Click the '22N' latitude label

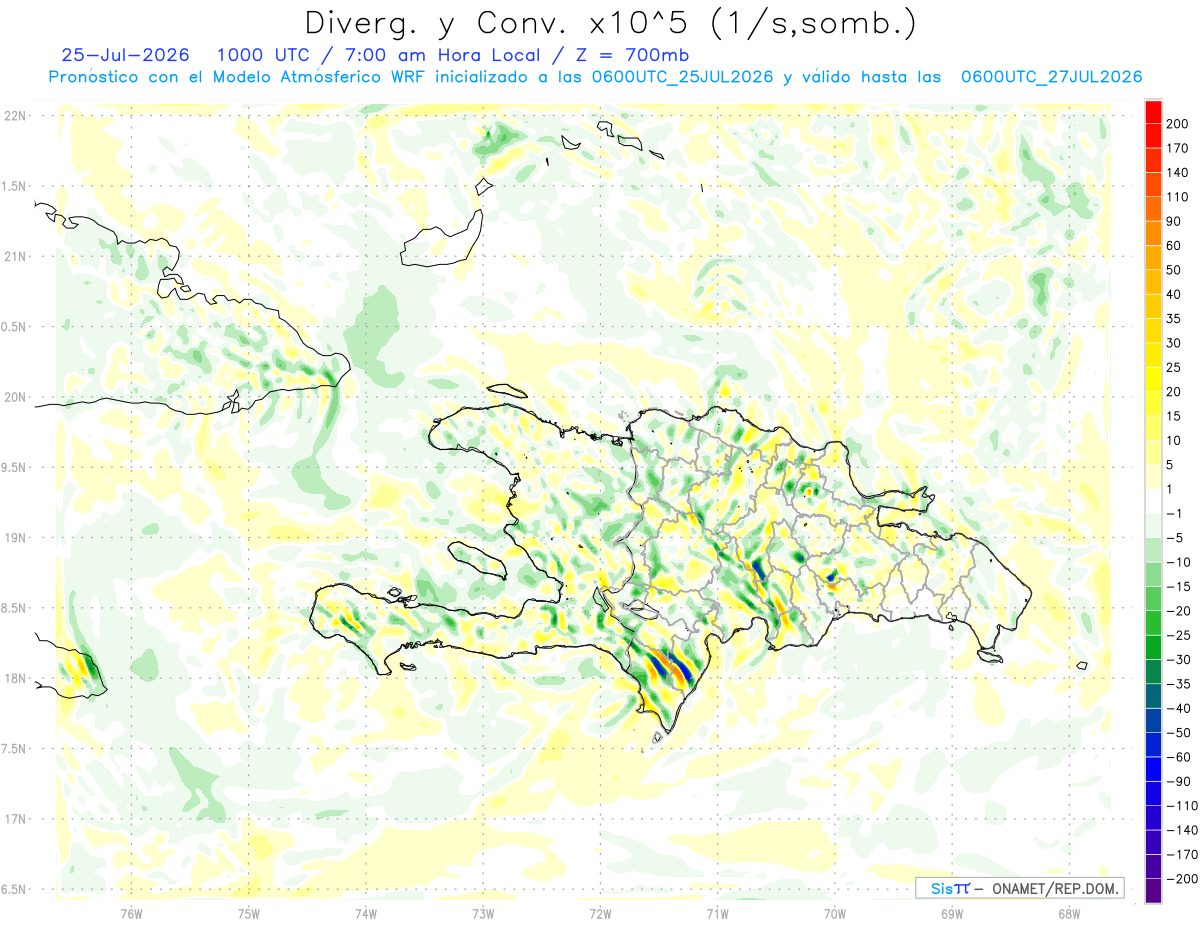click(15, 116)
